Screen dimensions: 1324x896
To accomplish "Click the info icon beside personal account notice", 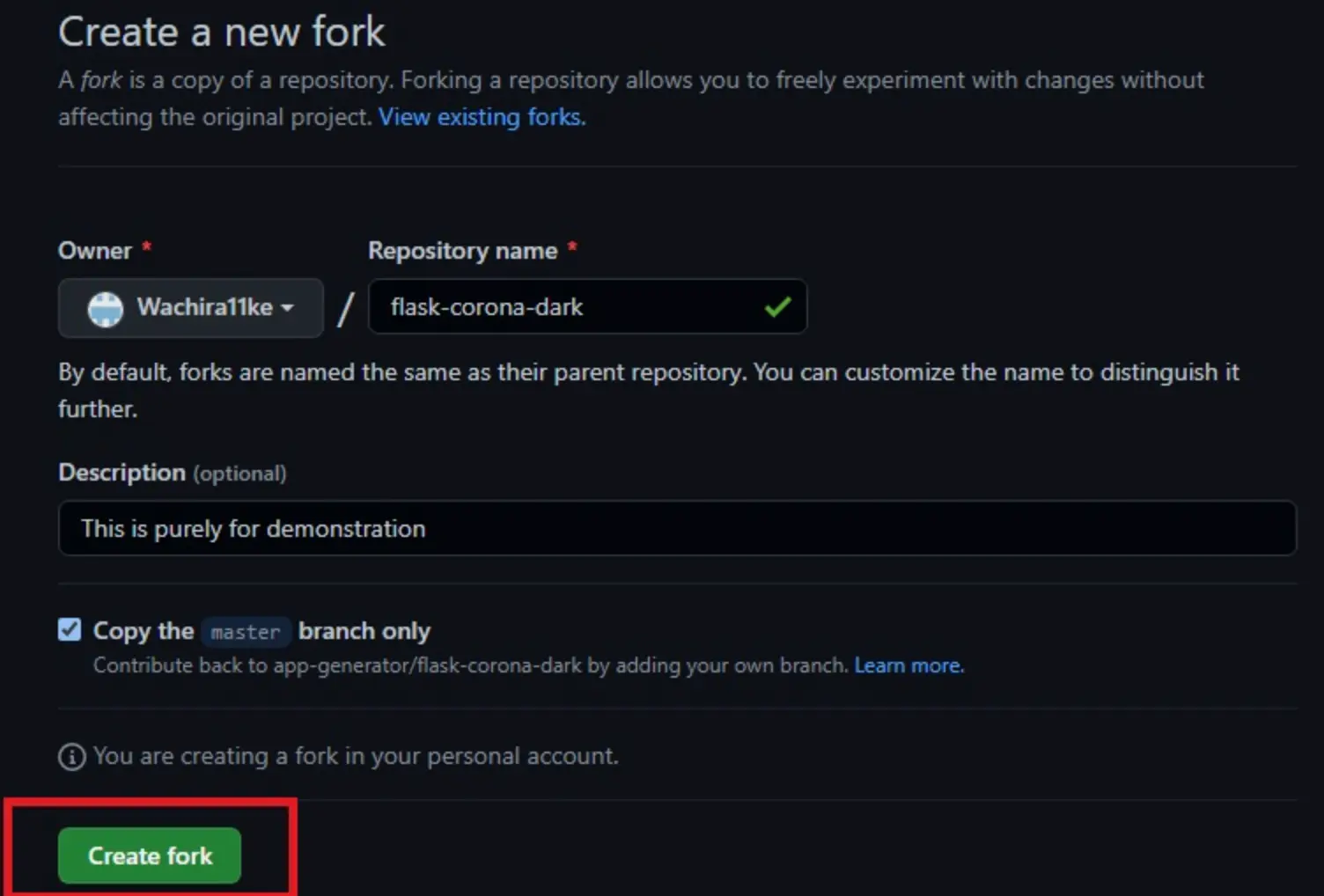I will [72, 757].
